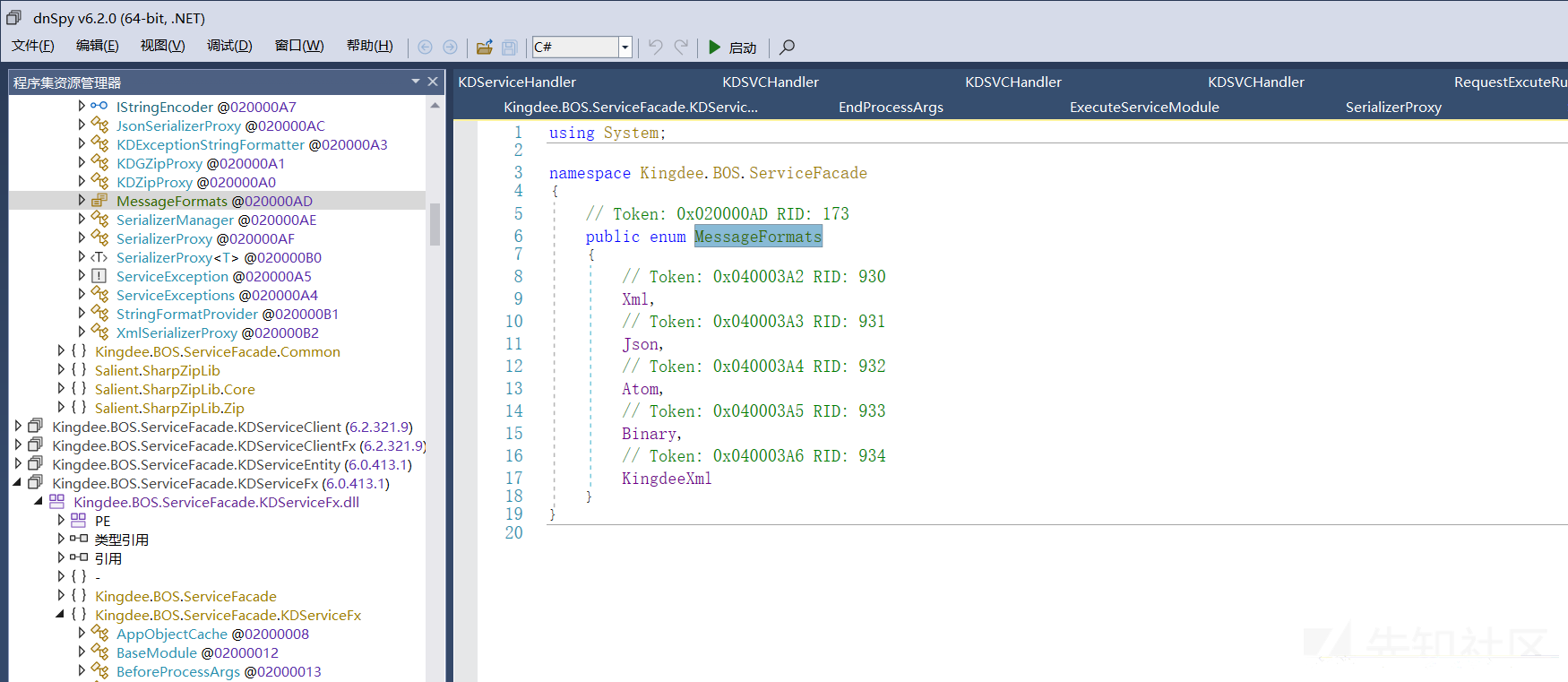Click KingdeeXml enum member in code
Screen dimensions: 1568x682
tap(667, 479)
